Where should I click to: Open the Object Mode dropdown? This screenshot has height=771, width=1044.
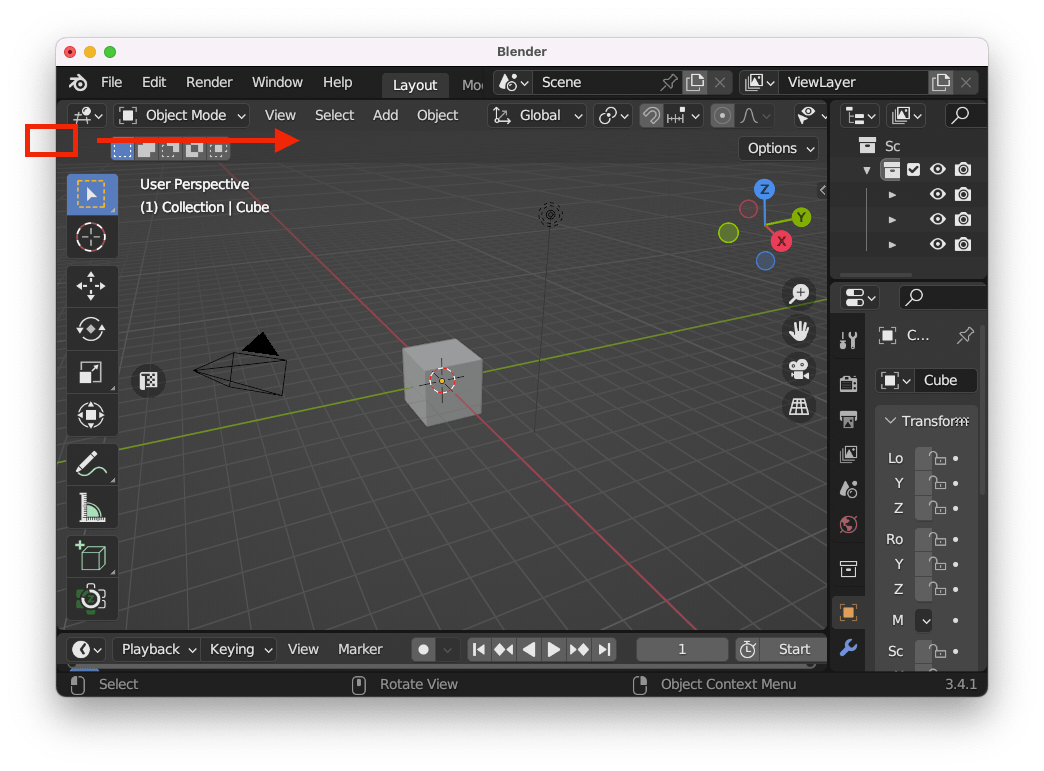[181, 115]
